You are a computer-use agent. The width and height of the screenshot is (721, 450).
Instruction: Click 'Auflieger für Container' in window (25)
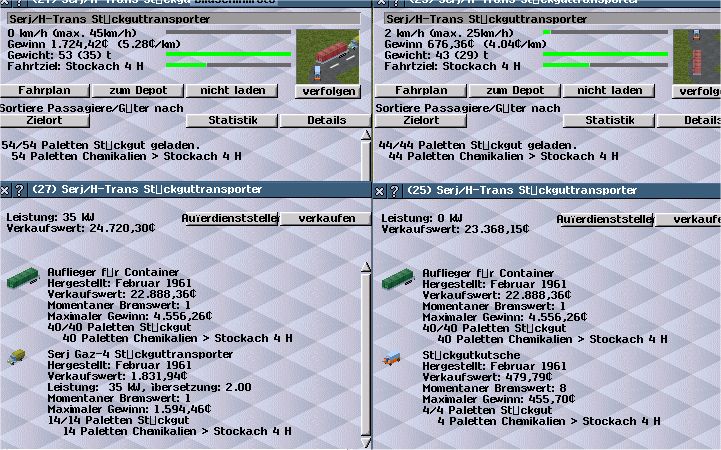click(488, 273)
